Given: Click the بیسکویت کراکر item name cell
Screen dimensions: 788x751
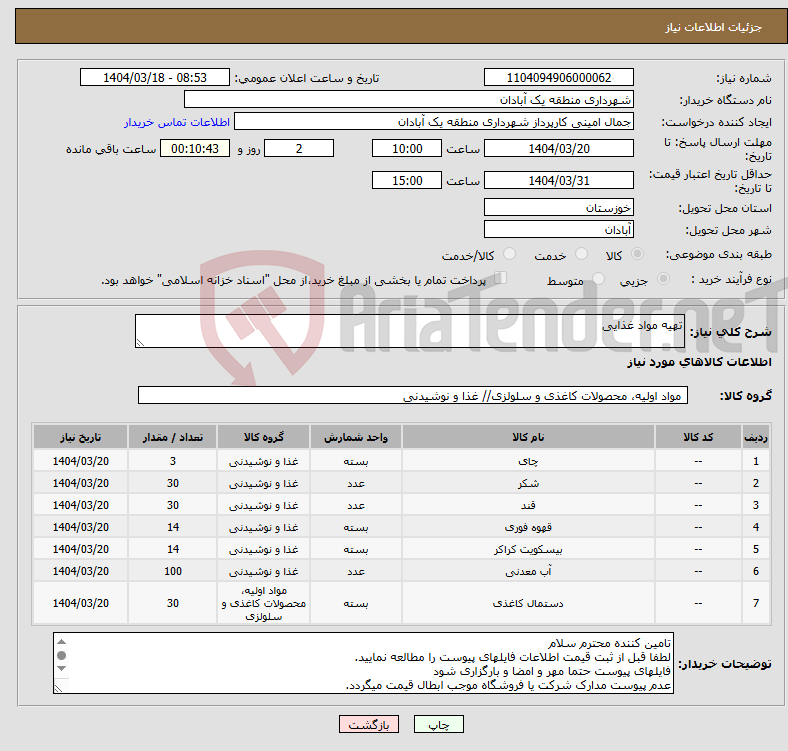Looking at the screenshot, I should [528, 549].
